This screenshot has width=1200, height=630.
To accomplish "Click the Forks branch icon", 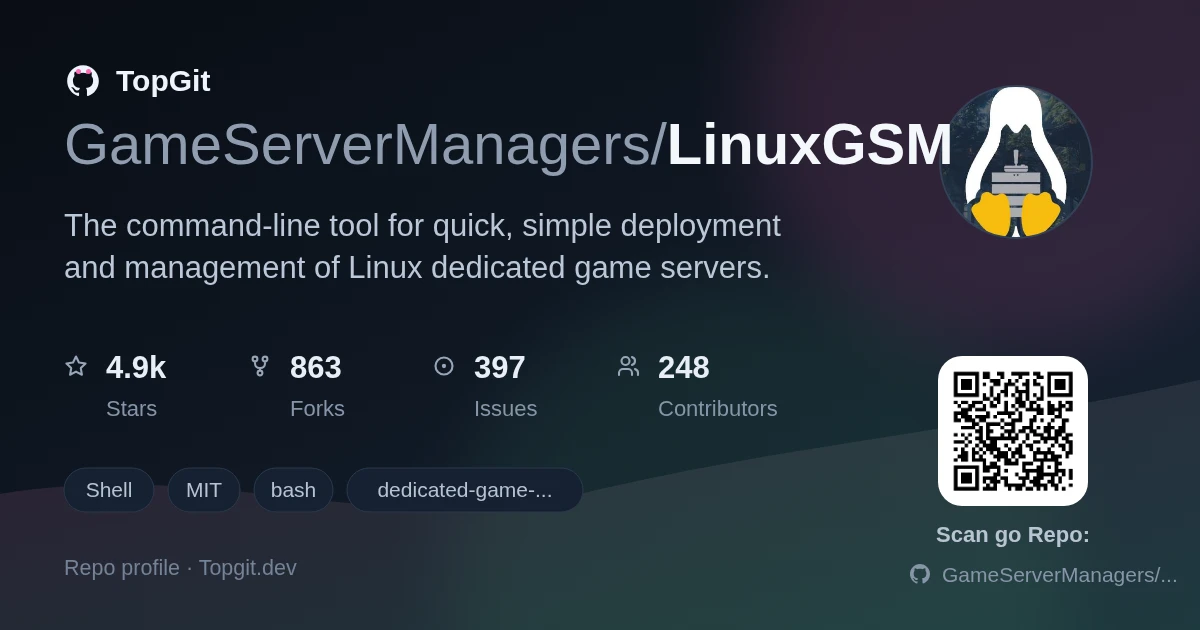I will coord(260,366).
